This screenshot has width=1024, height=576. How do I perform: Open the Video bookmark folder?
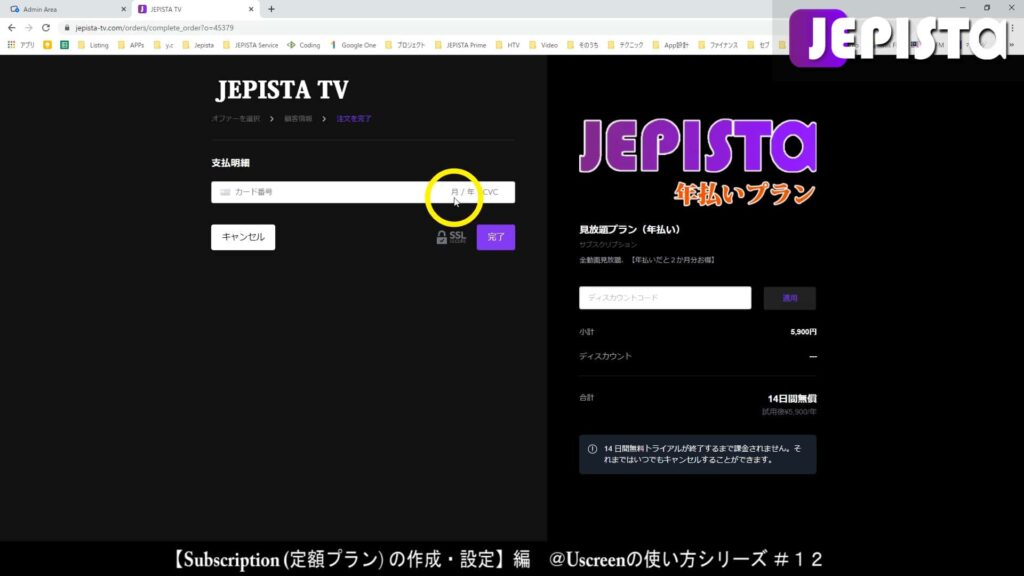[x=543, y=45]
